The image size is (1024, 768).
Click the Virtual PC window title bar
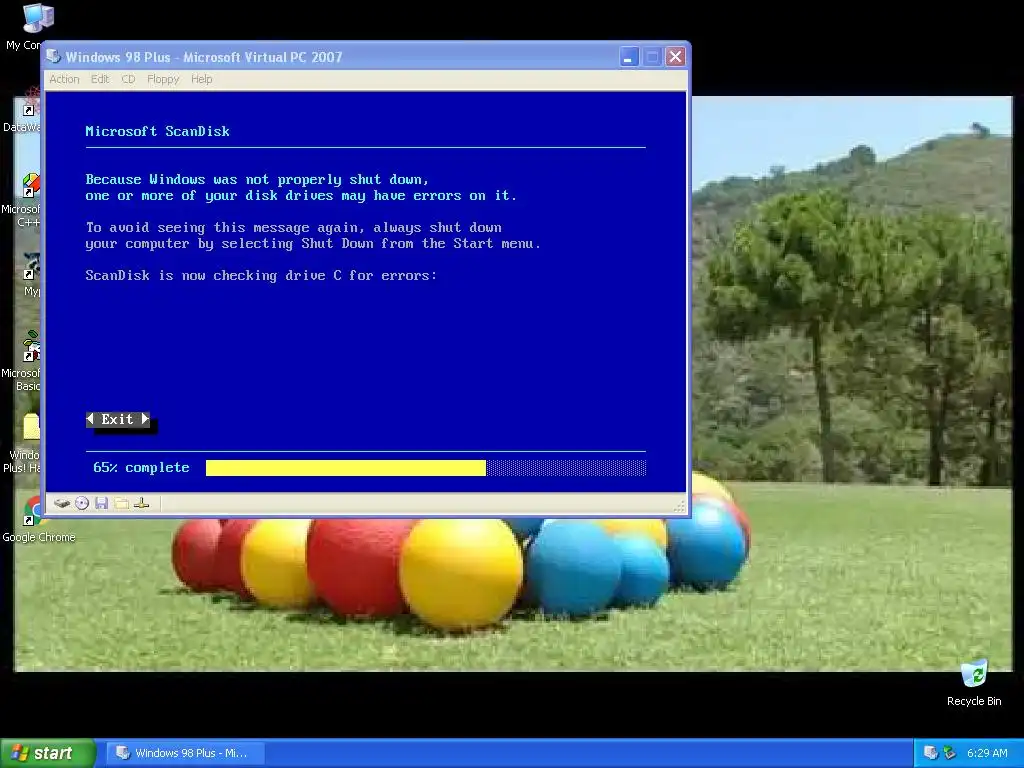(366, 57)
